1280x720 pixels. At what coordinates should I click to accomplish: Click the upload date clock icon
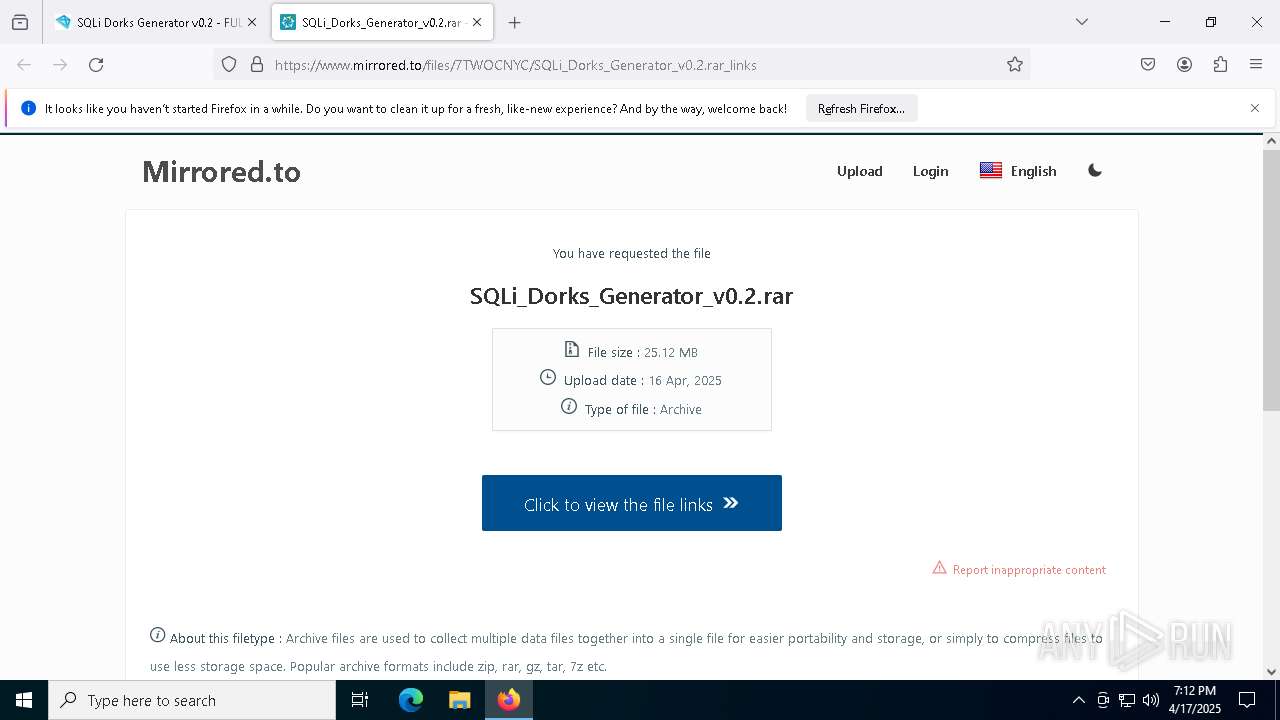(x=547, y=377)
